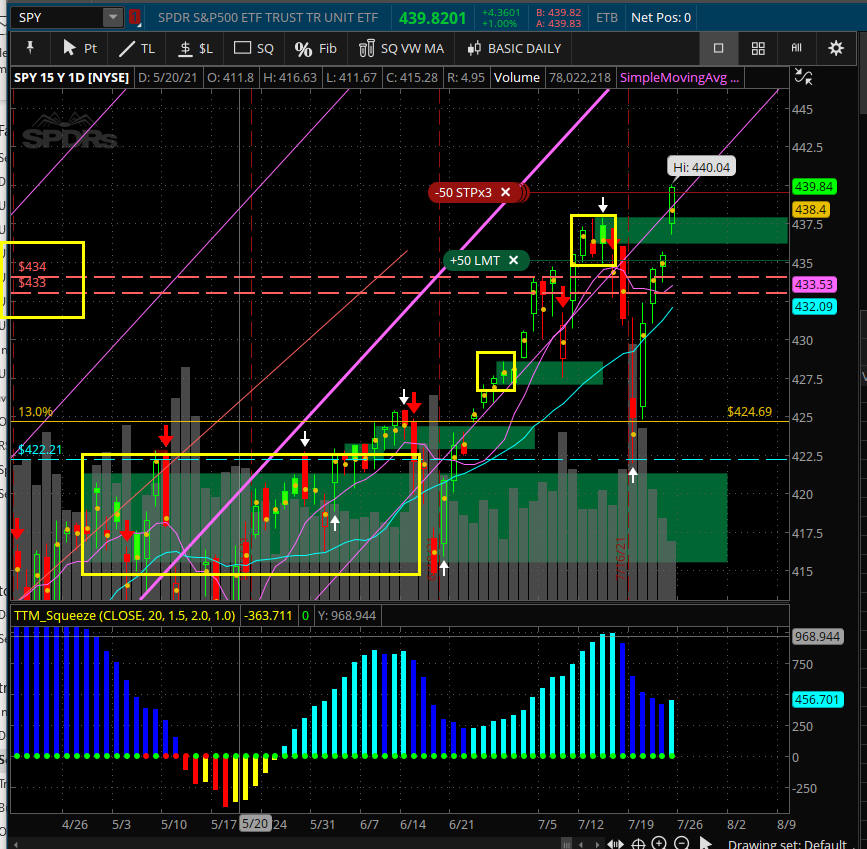Image resolution: width=867 pixels, height=849 pixels.
Task: Toggle the pin icon in drawing toolbar
Action: click(31, 48)
